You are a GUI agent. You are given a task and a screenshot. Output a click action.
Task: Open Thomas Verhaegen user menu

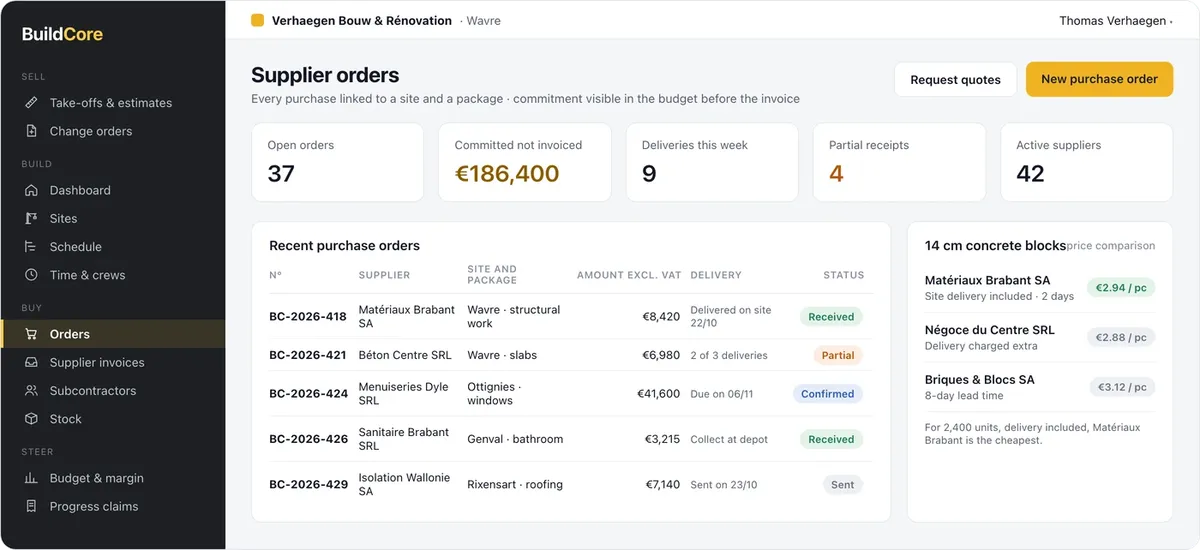pyautogui.click(x=1115, y=20)
